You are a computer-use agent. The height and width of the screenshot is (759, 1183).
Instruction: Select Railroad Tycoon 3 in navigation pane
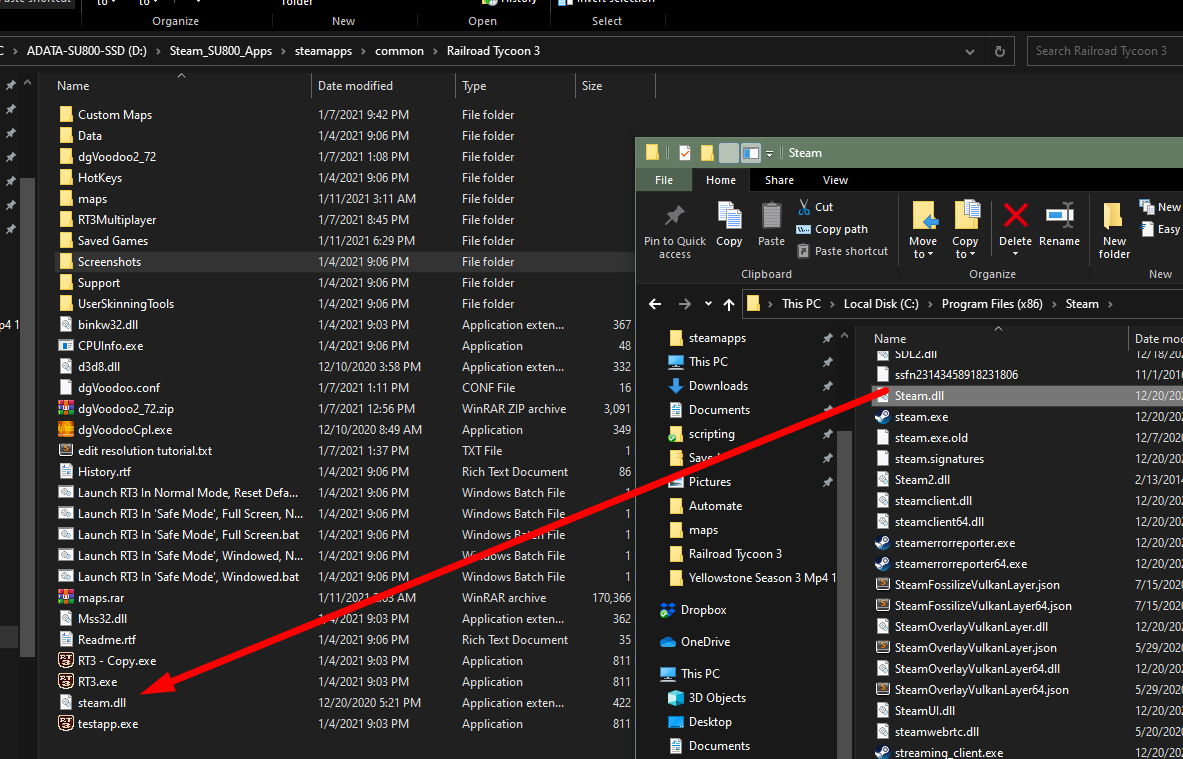point(735,554)
